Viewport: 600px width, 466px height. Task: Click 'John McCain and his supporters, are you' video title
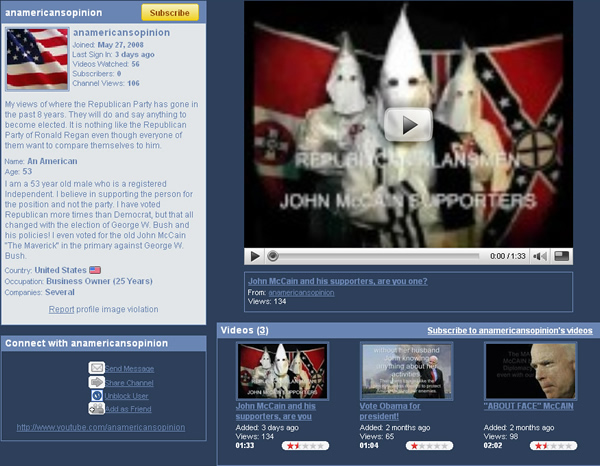[276, 411]
